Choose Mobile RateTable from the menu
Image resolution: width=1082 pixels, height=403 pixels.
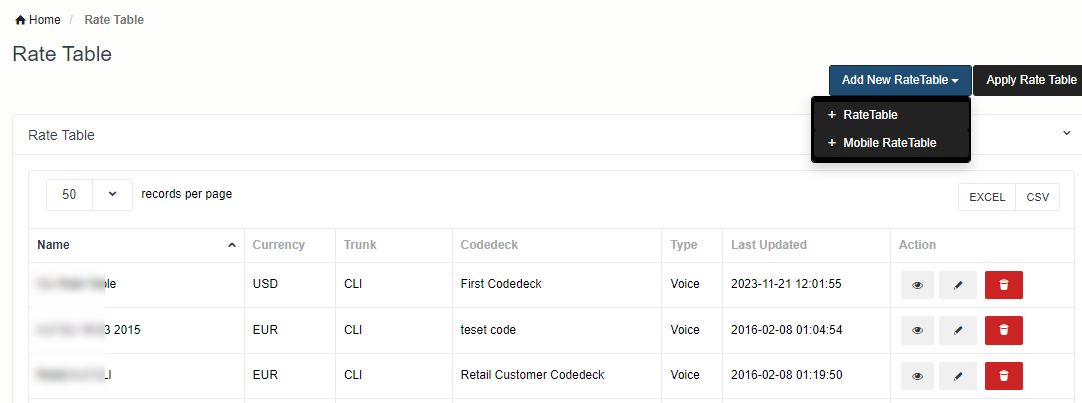coord(889,143)
